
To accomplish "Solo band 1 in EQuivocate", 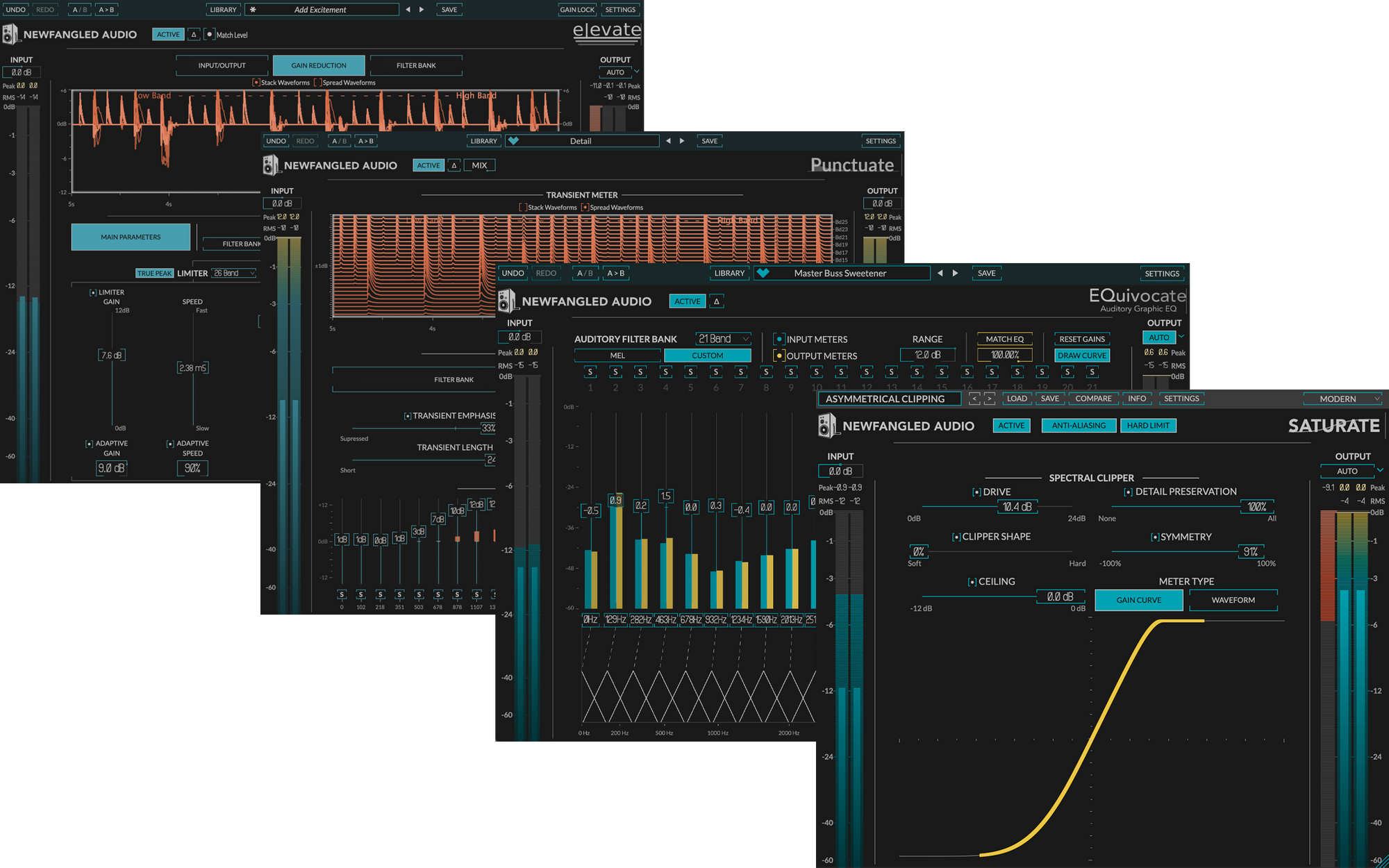I will (590, 372).
